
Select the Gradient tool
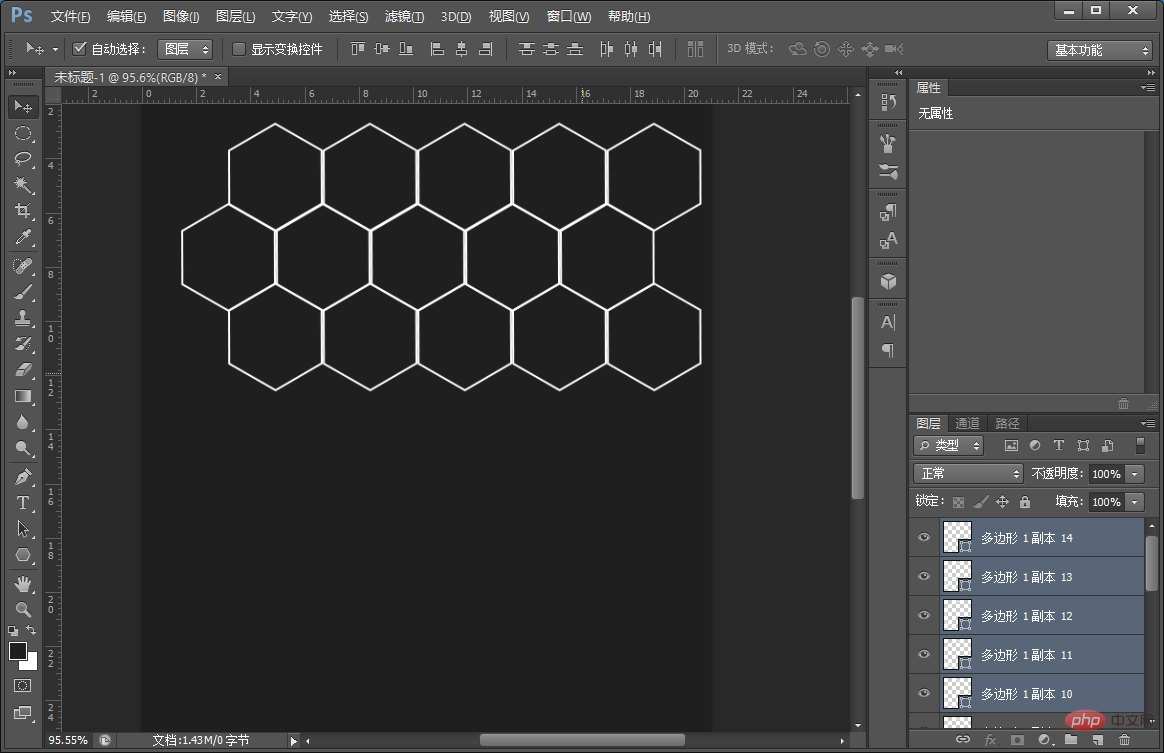pos(23,396)
